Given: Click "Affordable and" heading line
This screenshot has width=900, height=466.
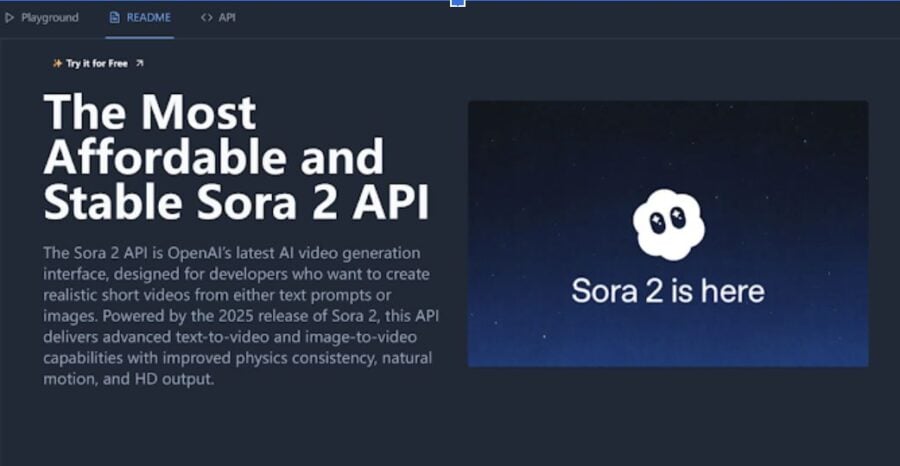Looking at the screenshot, I should click(x=214, y=157).
